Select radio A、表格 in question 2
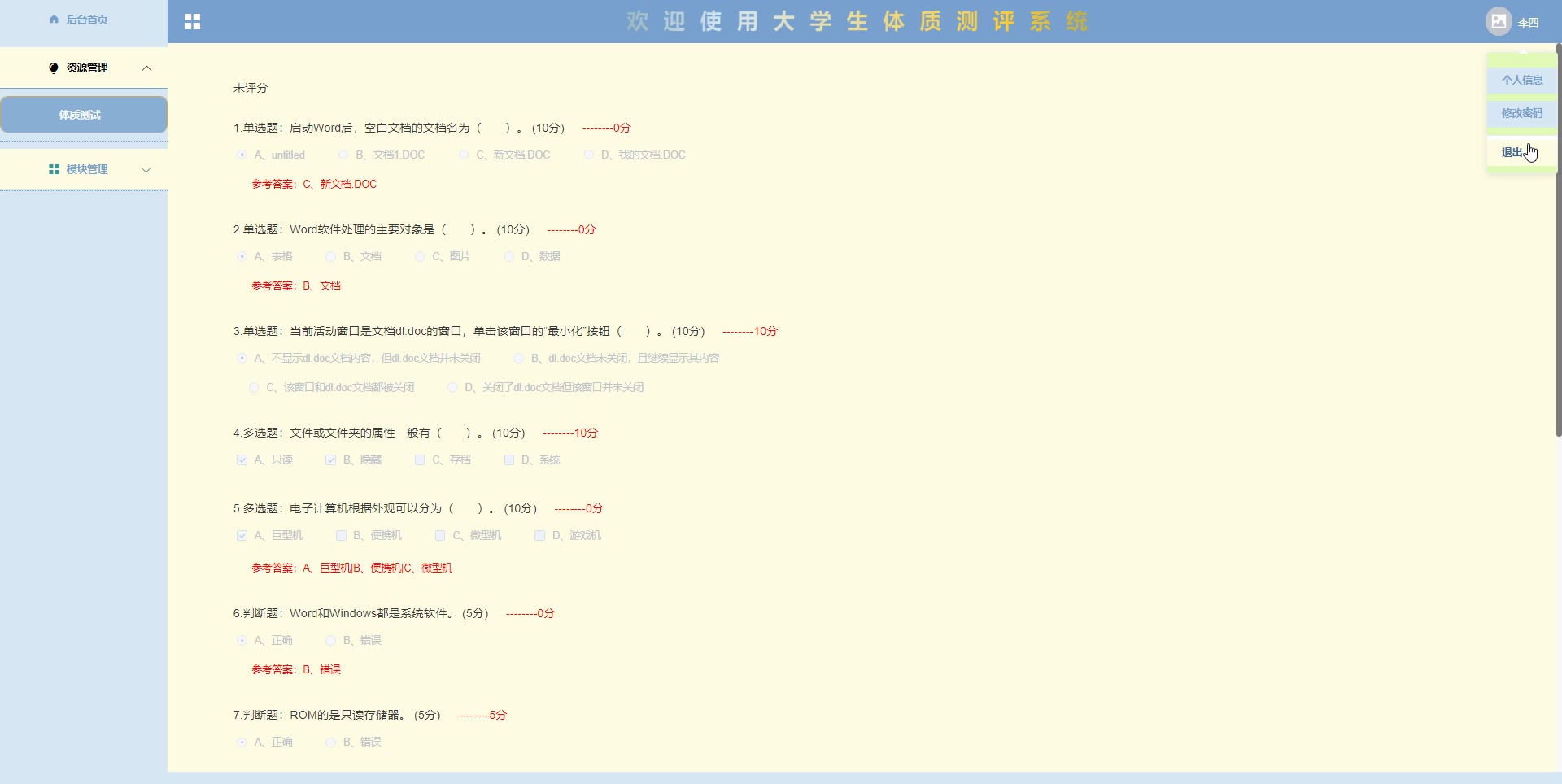The width and height of the screenshot is (1562, 784). coord(242,256)
